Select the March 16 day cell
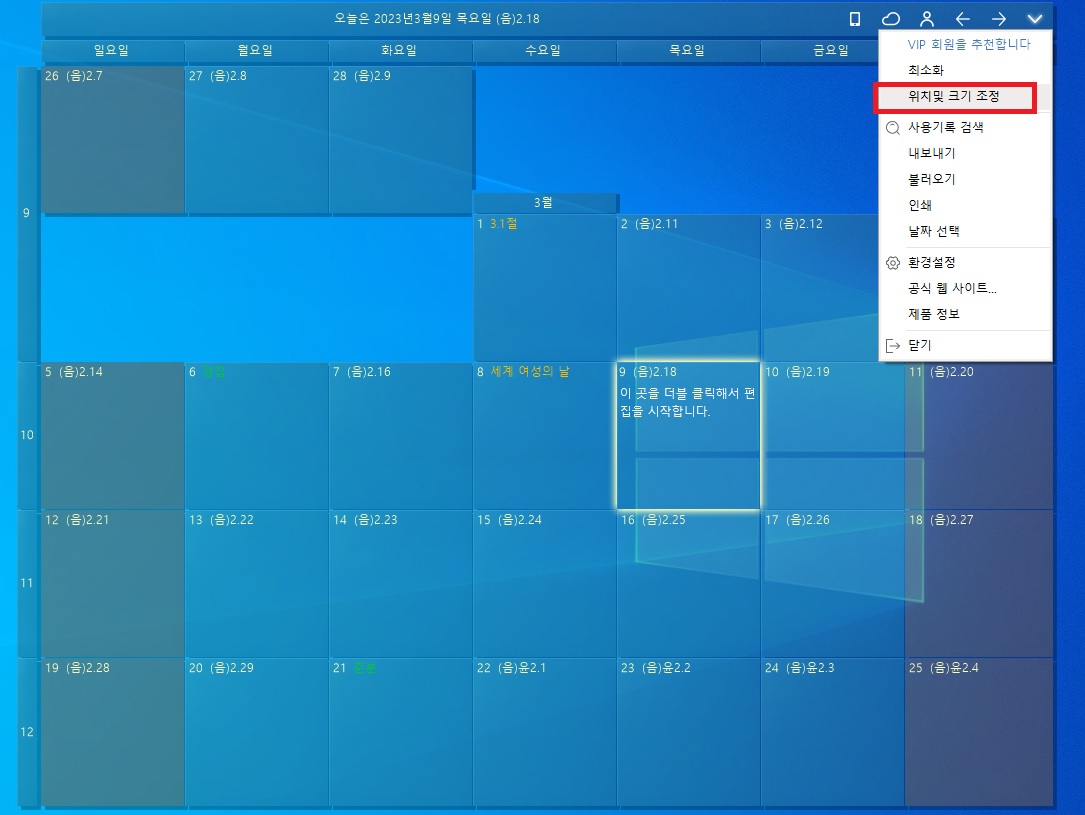Viewport: 1085px width, 815px height. click(689, 584)
